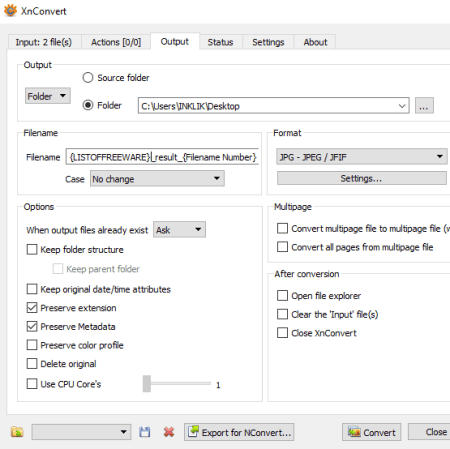Enable Use CPU Core's checkbox
This screenshot has width=450, height=449.
pyautogui.click(x=32, y=384)
